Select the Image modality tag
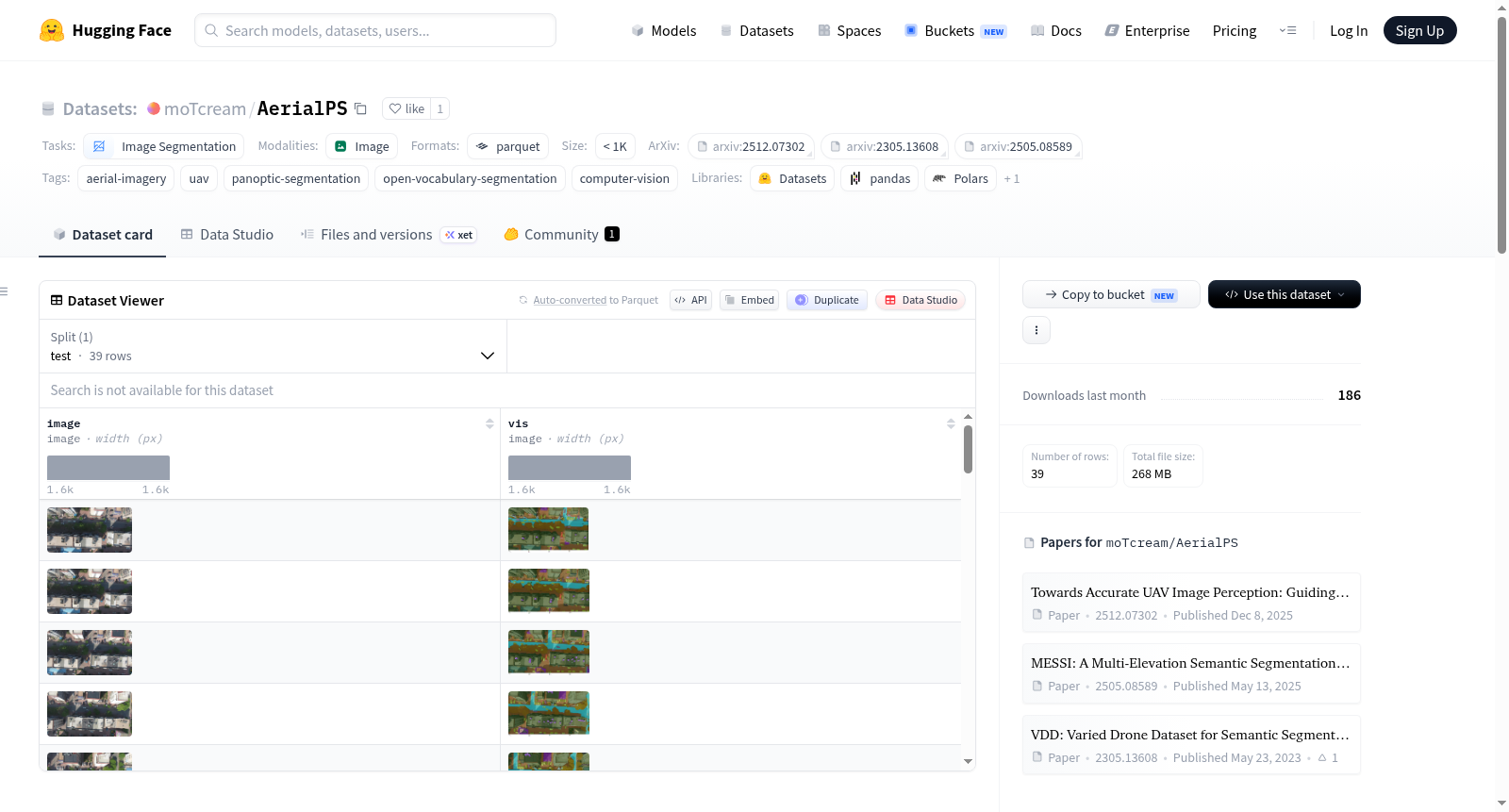The image size is (1509, 812). coord(362,146)
